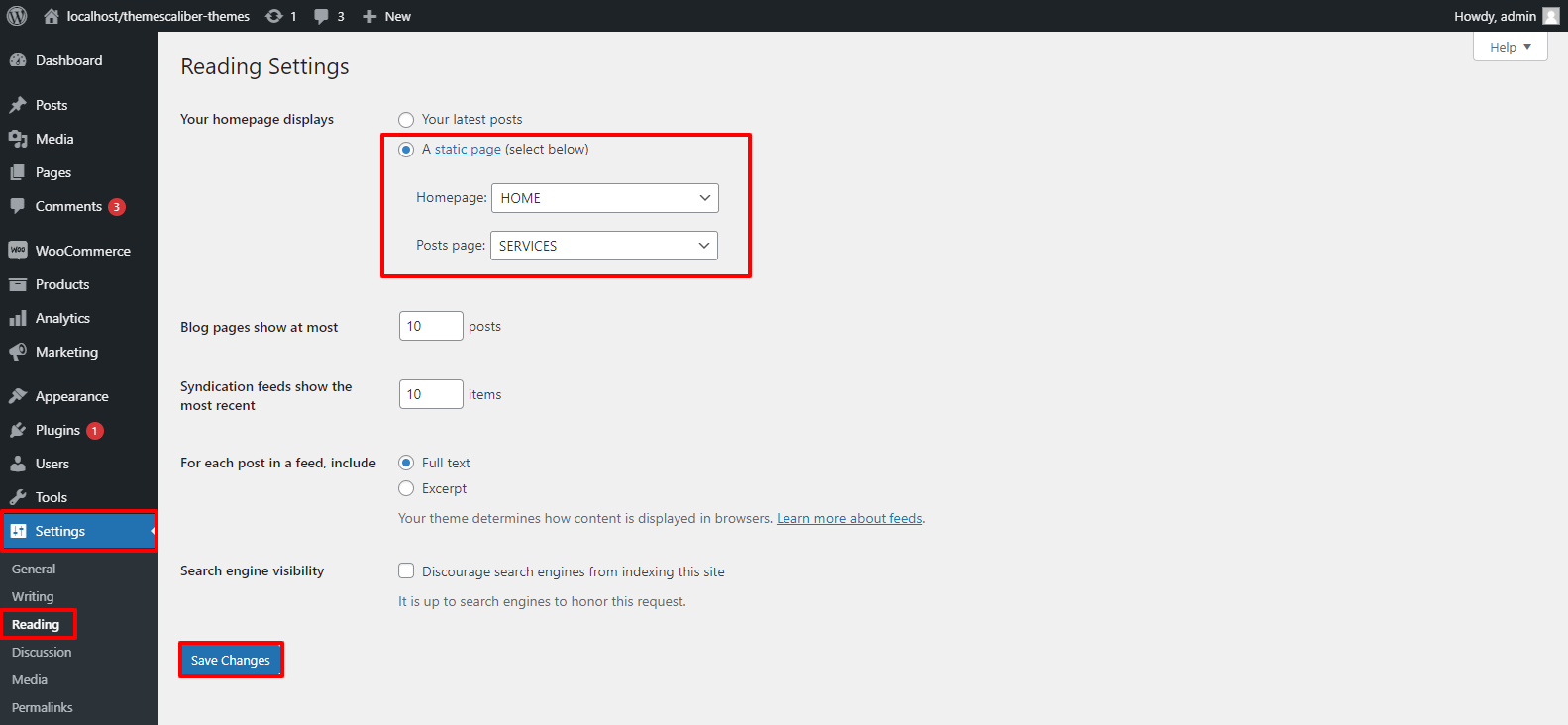Click the Comments speech bubble sidebar icon
The width and height of the screenshot is (1568, 725).
(x=18, y=206)
